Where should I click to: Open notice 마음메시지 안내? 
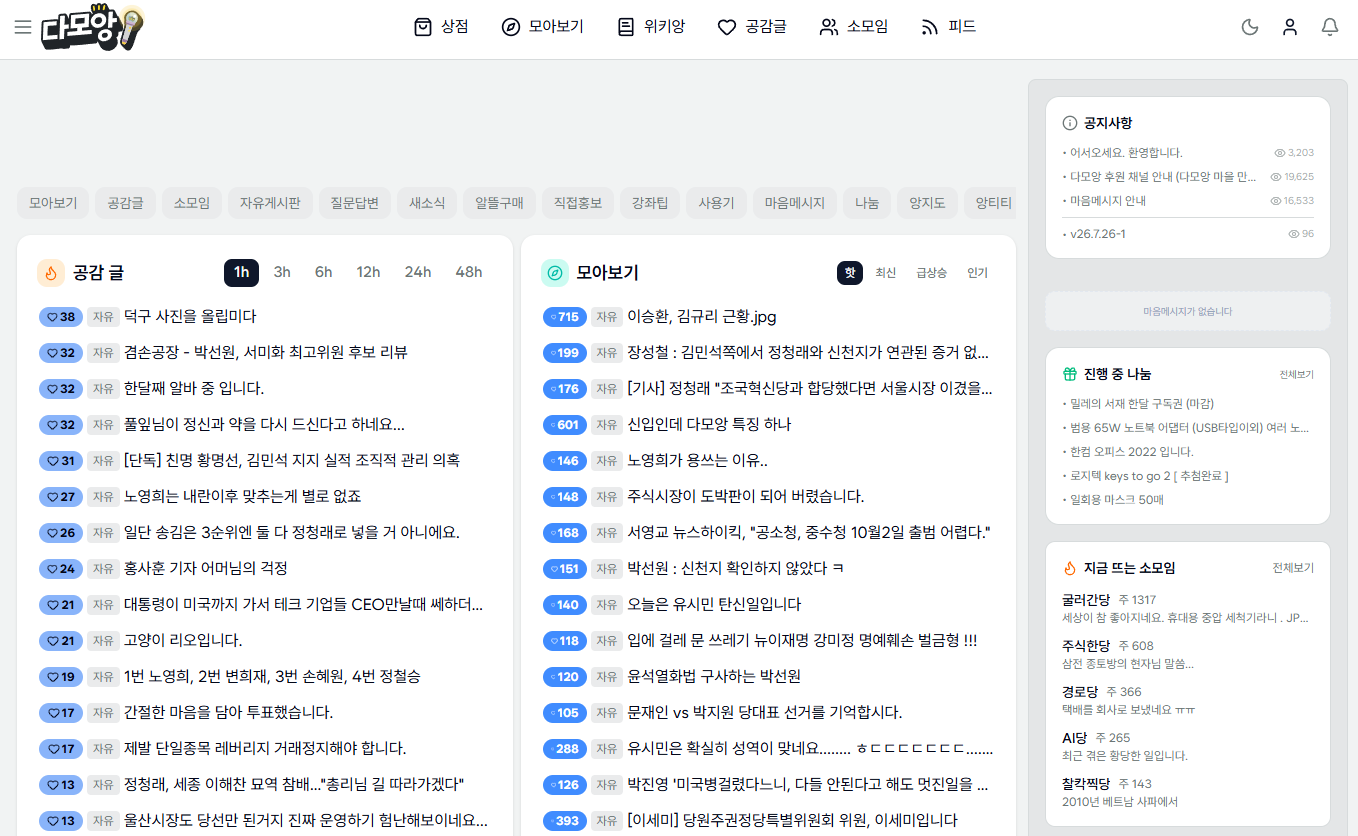(1108, 201)
